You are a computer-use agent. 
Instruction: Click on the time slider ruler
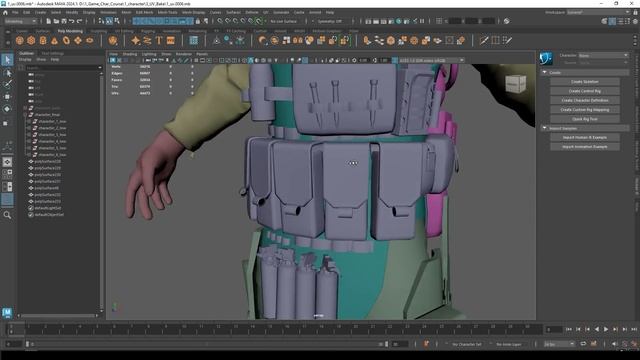pyautogui.click(x=276, y=329)
